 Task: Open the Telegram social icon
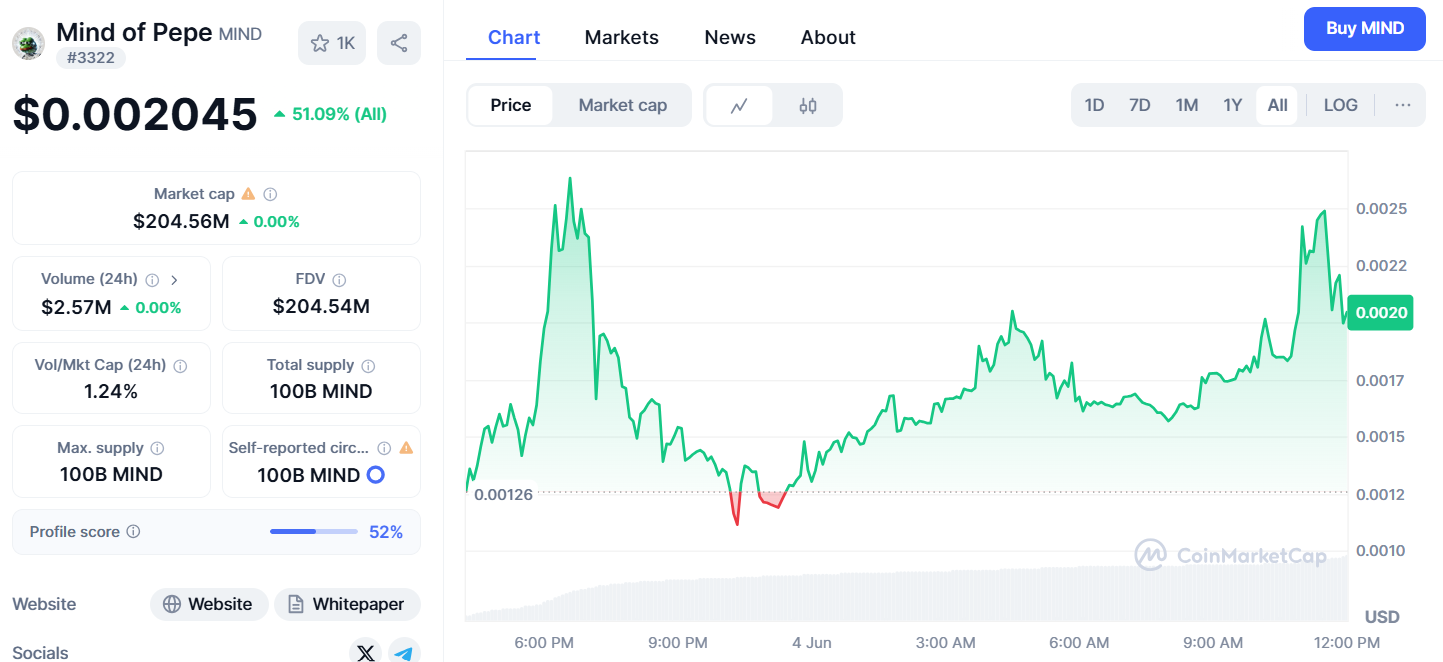pos(404,653)
